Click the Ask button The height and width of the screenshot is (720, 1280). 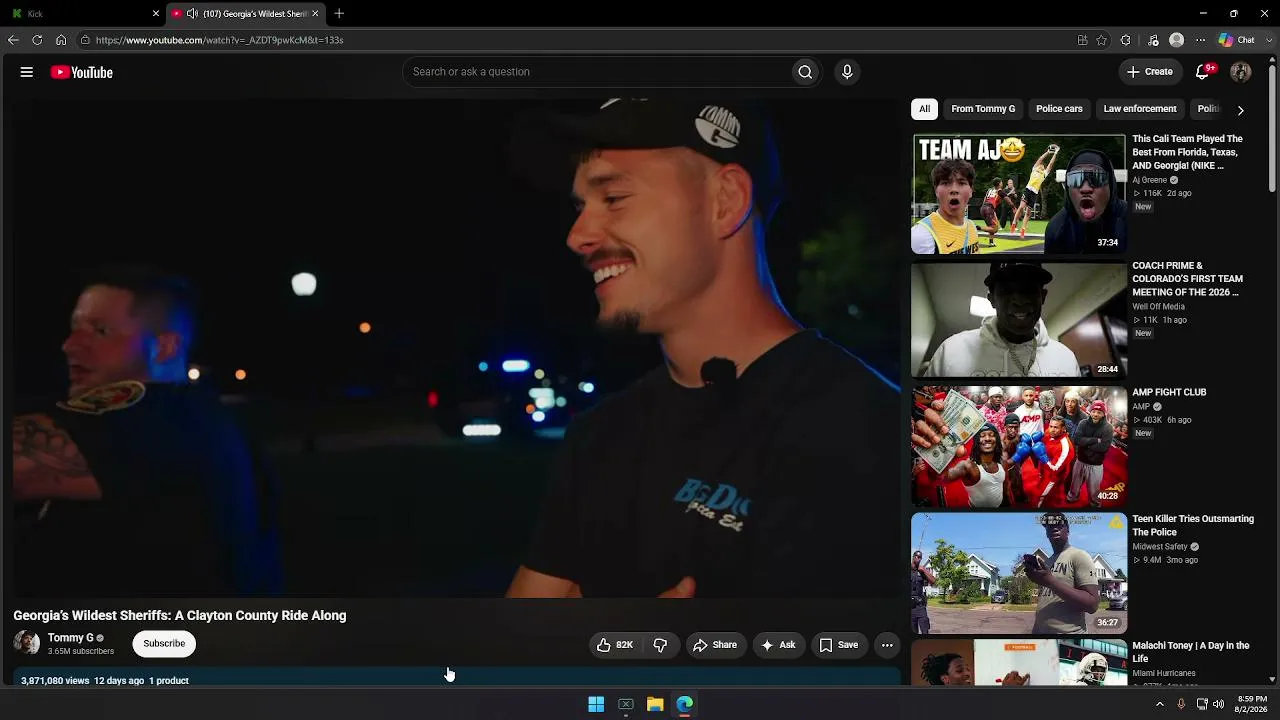779,645
